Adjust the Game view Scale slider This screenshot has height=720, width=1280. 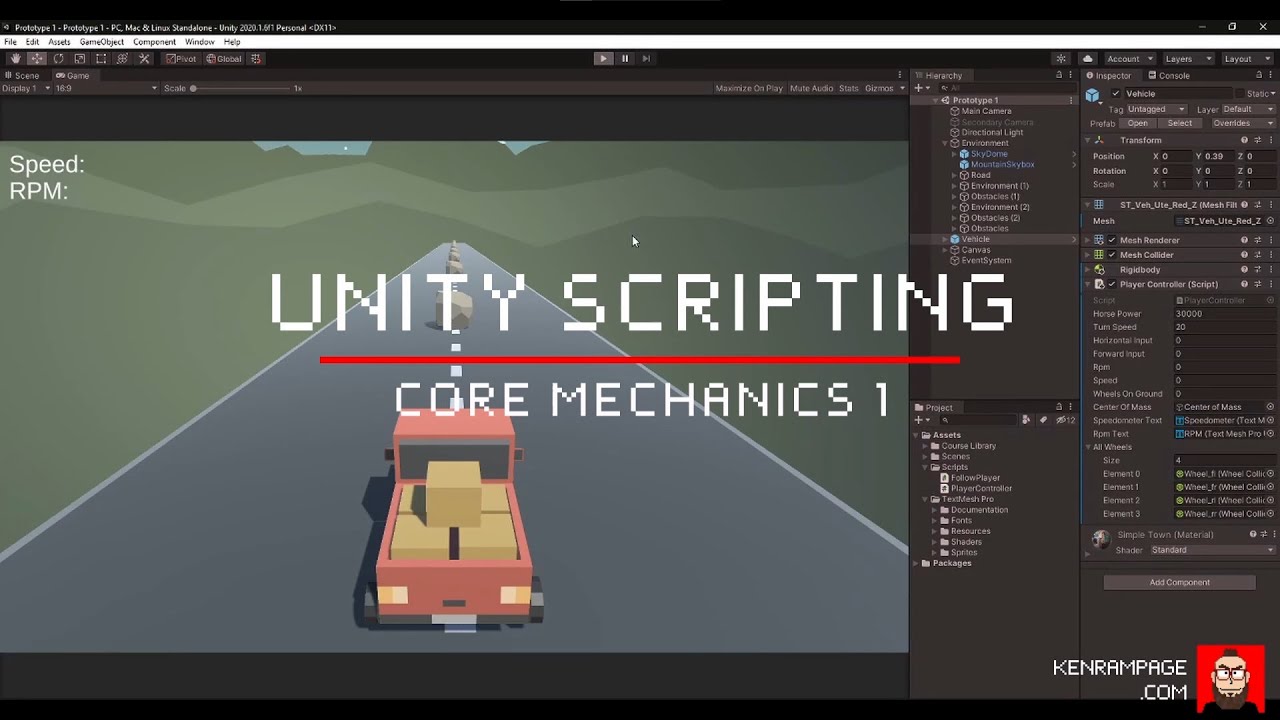point(240,88)
